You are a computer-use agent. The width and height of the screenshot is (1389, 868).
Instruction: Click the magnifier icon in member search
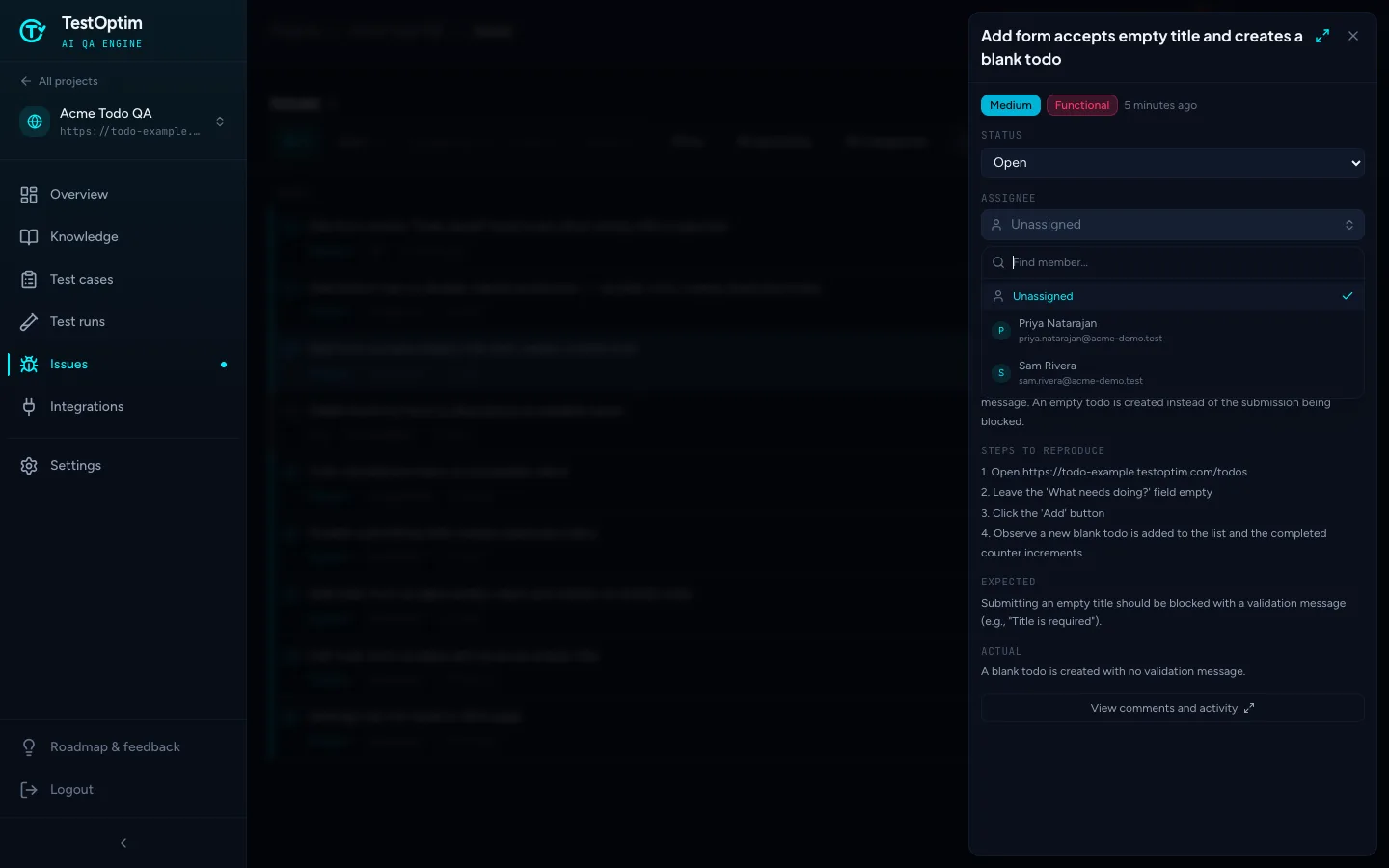point(998,262)
